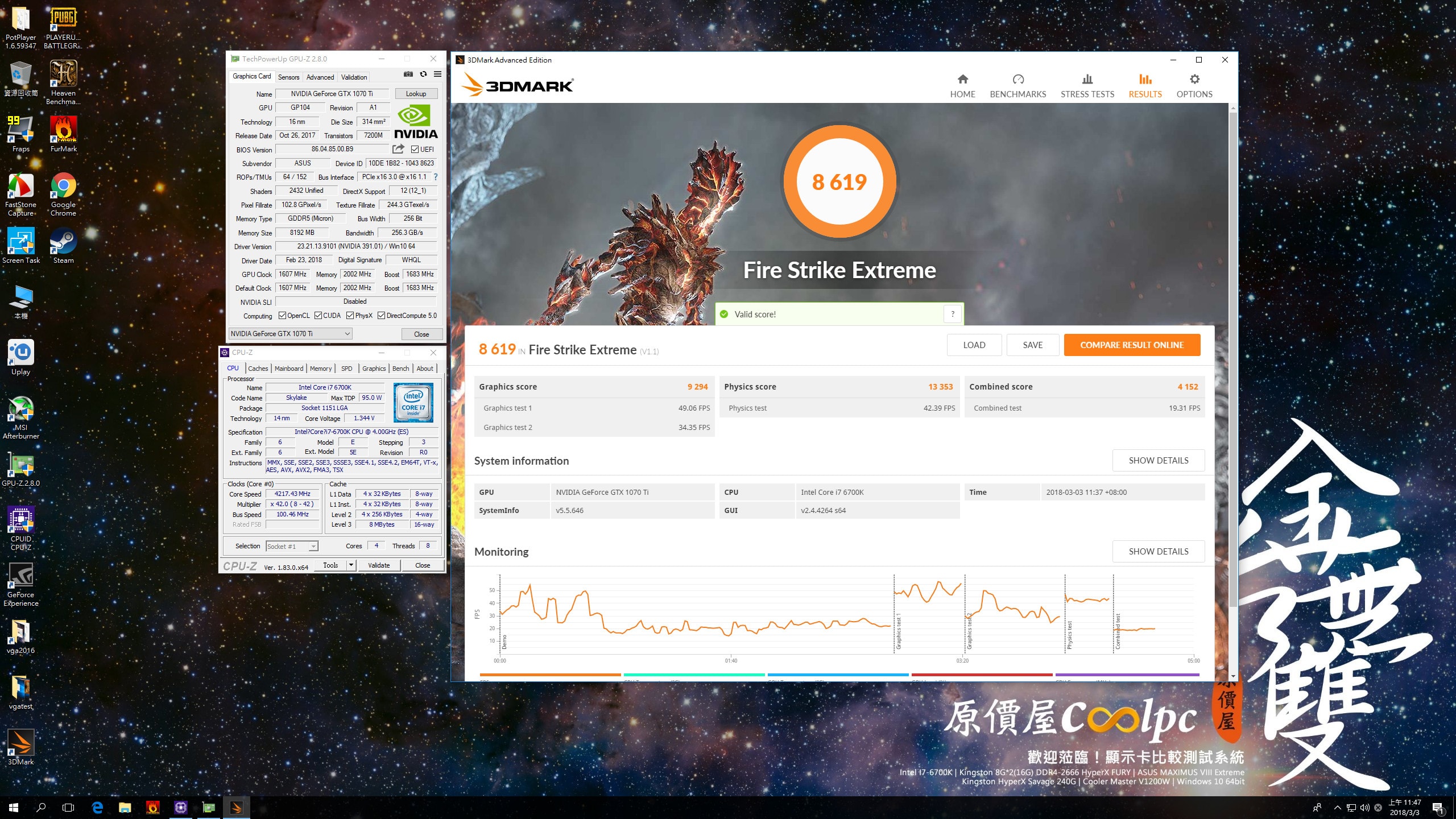Open File Explorer from the taskbar
The height and width of the screenshot is (819, 1456).
(125, 807)
